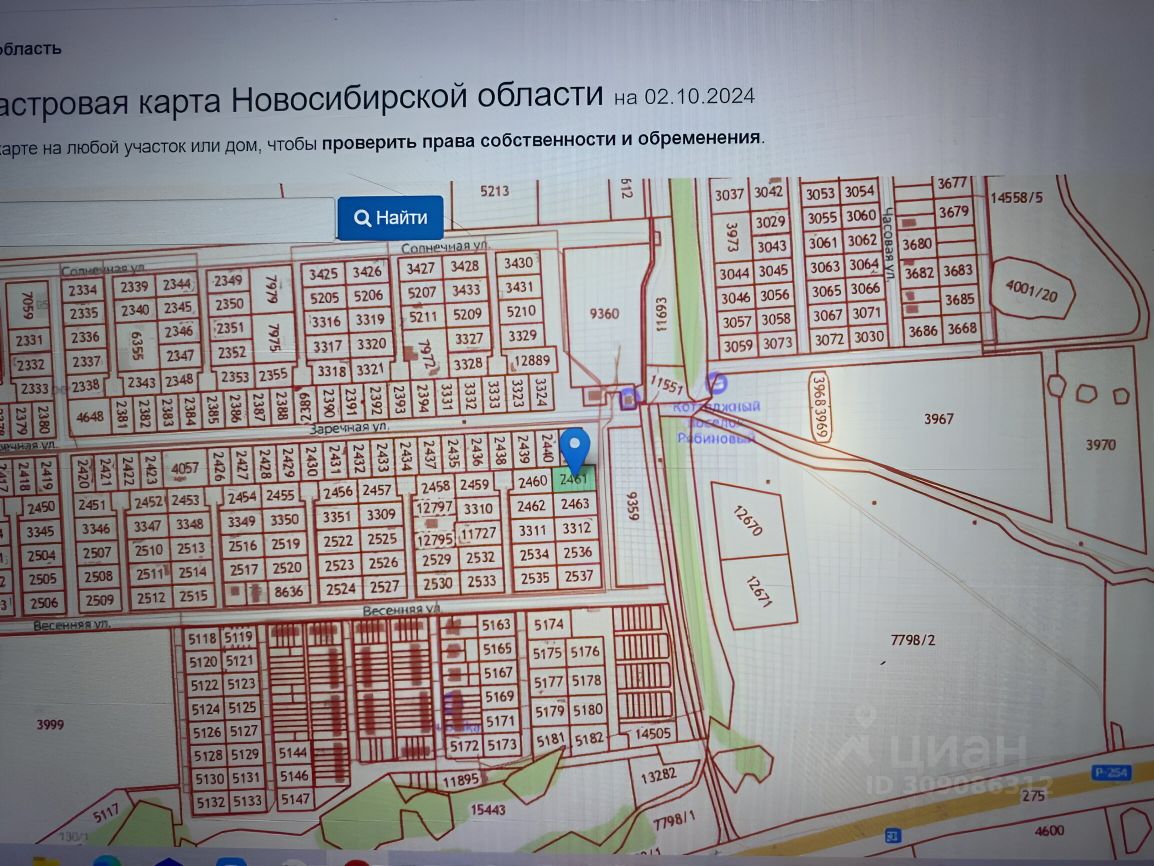This screenshot has width=1154, height=866.
Task: Select parcel 5163
Action: [496, 625]
